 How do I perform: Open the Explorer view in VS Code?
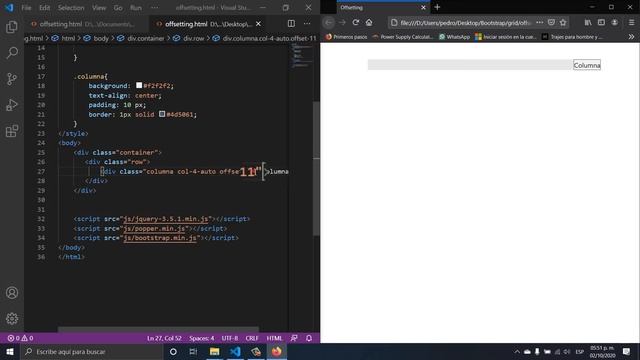(x=12, y=27)
